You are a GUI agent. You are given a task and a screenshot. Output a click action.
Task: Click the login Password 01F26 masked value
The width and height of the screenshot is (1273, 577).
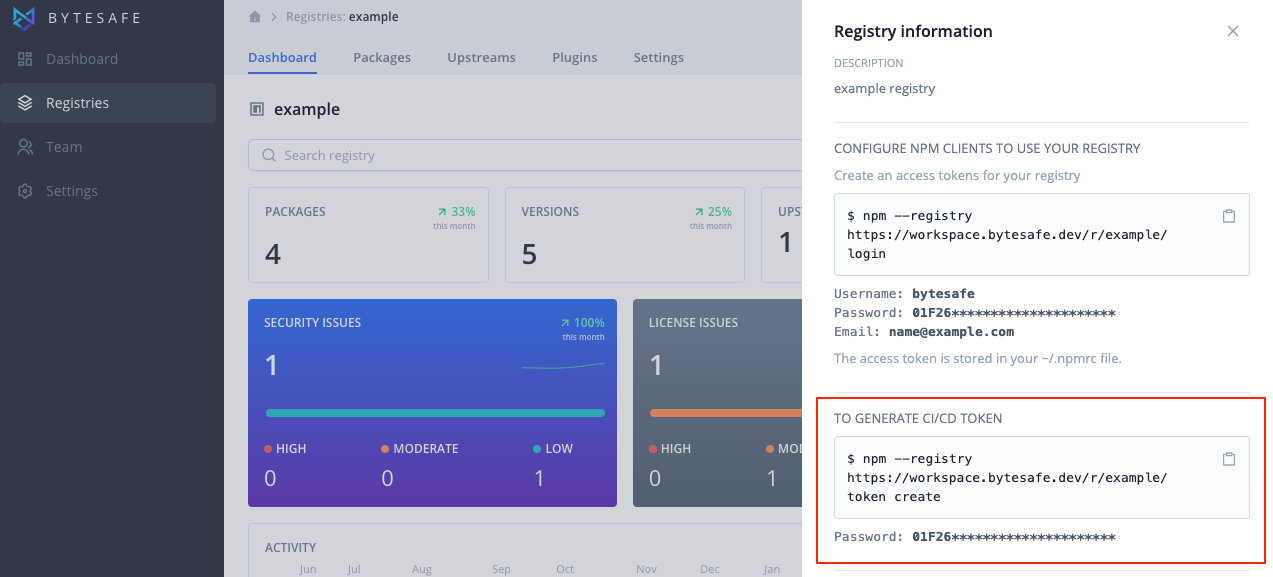(x=1014, y=313)
